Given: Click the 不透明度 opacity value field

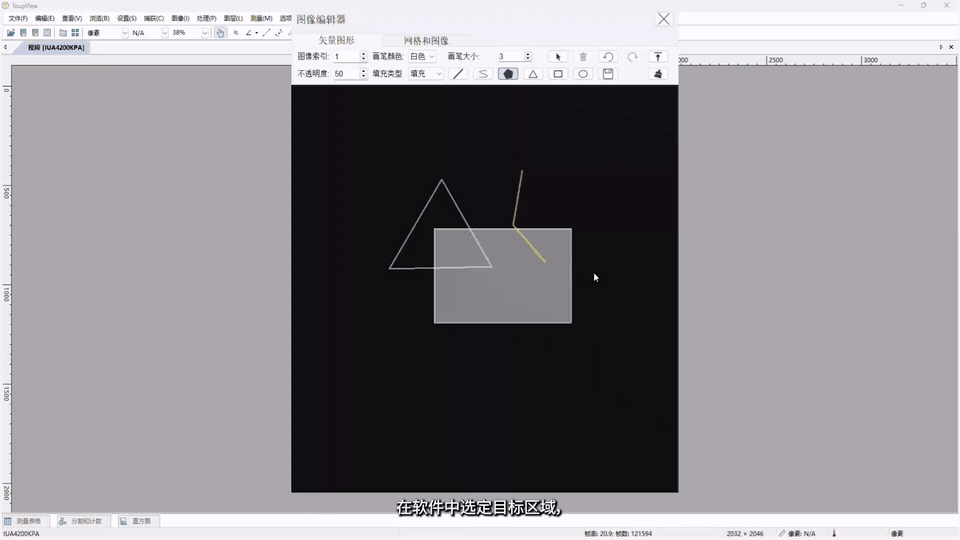Looking at the screenshot, I should tap(346, 74).
